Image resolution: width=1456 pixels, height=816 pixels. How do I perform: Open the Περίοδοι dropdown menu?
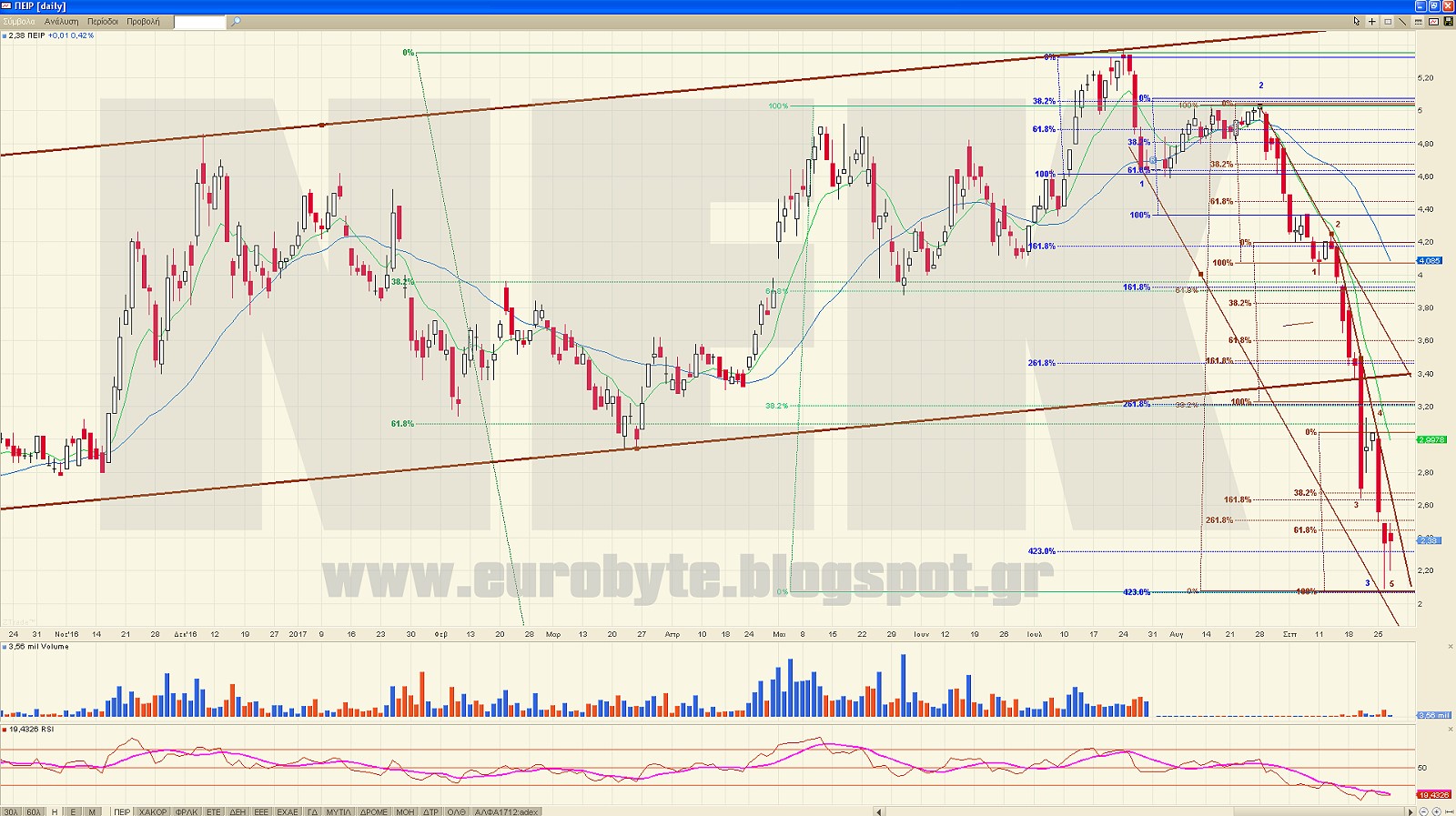(x=103, y=22)
